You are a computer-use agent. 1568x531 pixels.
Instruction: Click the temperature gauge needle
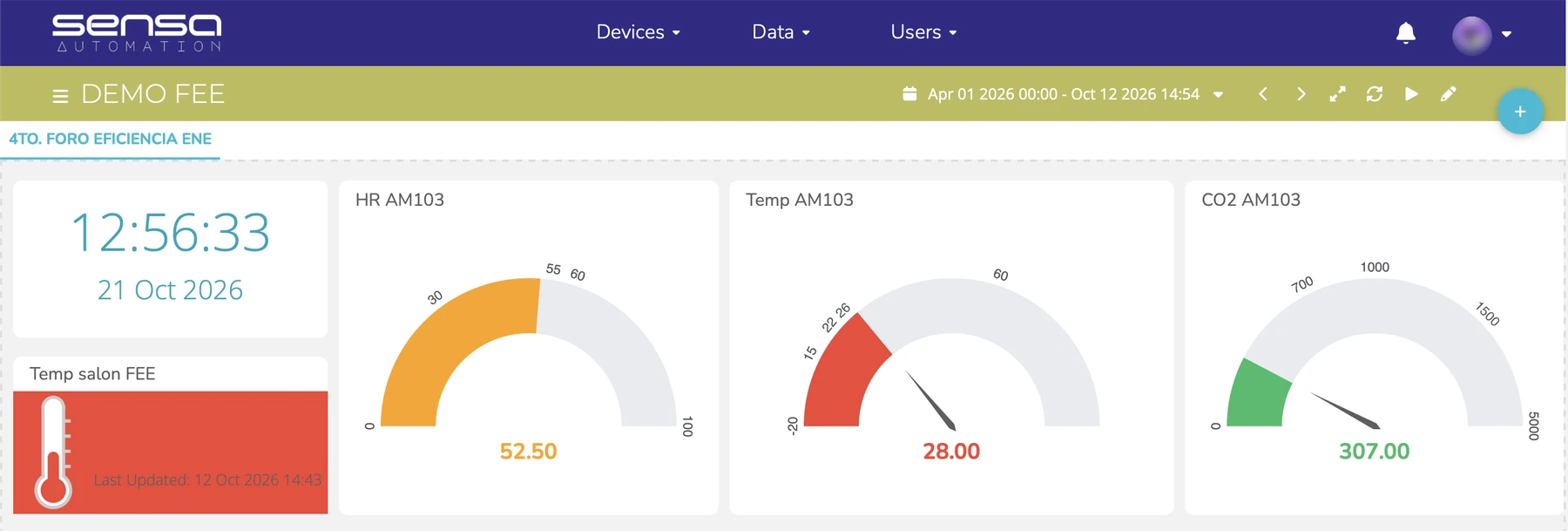click(x=930, y=400)
